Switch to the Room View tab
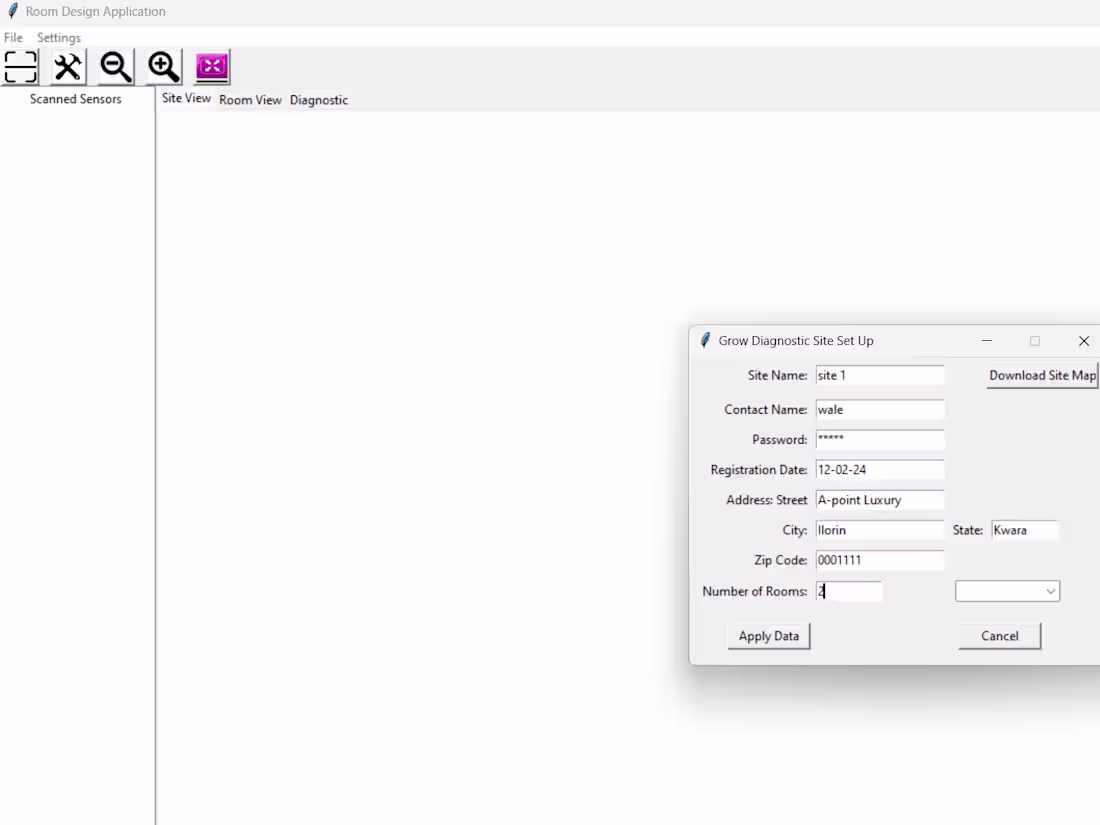Image resolution: width=1100 pixels, height=825 pixels. pos(250,100)
